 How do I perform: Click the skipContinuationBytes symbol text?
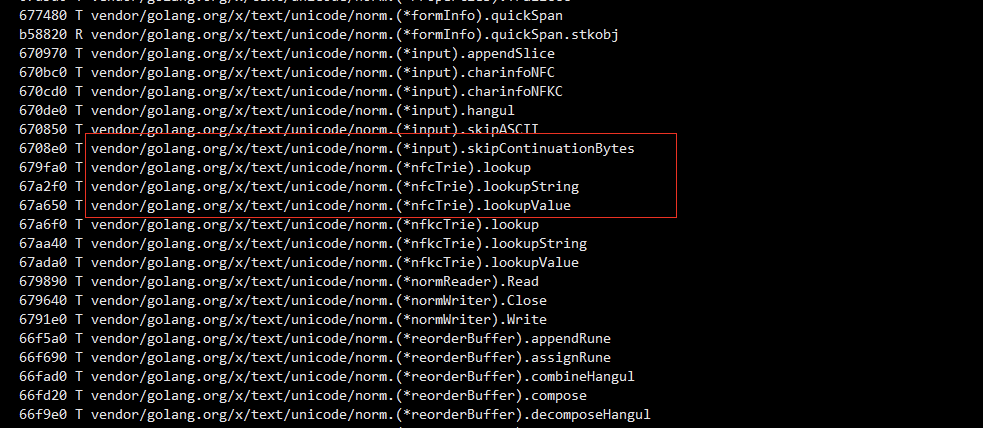[x=551, y=149]
